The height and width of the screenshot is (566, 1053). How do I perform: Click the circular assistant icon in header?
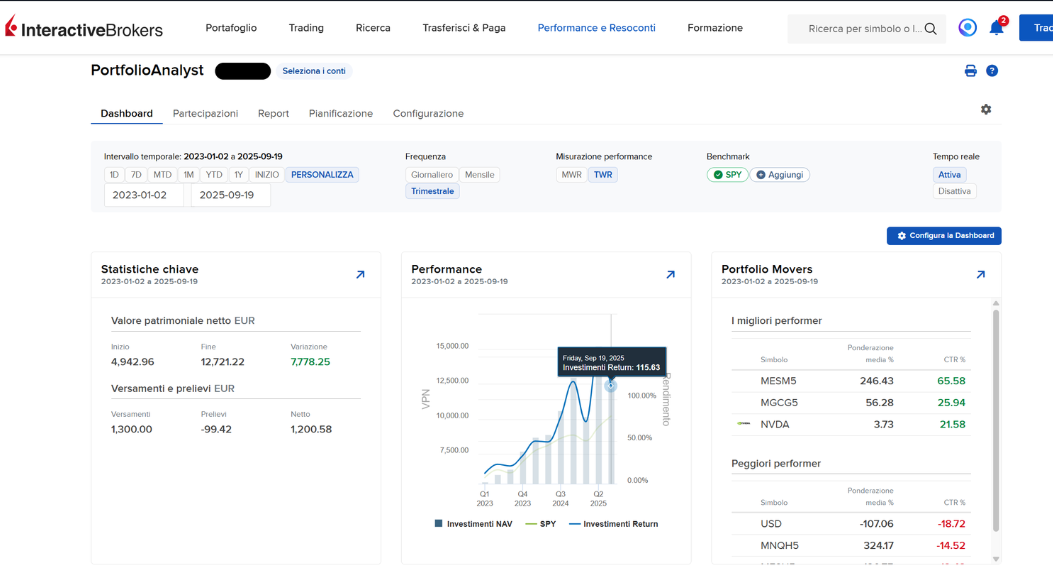tap(967, 28)
